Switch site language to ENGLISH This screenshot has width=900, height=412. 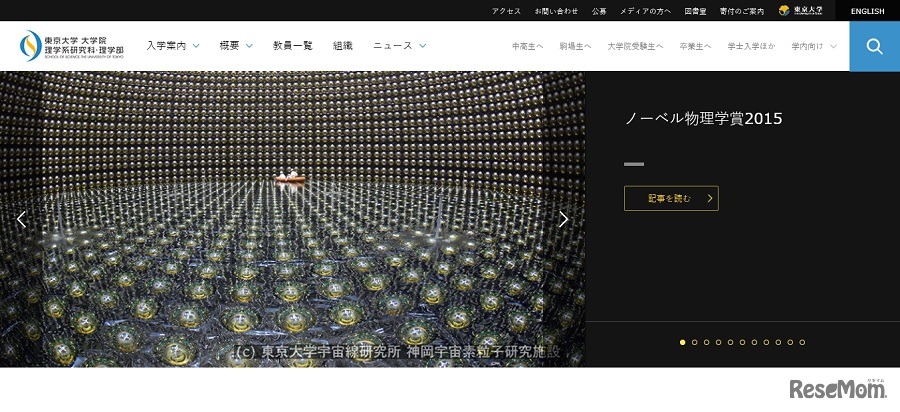pyautogui.click(x=867, y=11)
